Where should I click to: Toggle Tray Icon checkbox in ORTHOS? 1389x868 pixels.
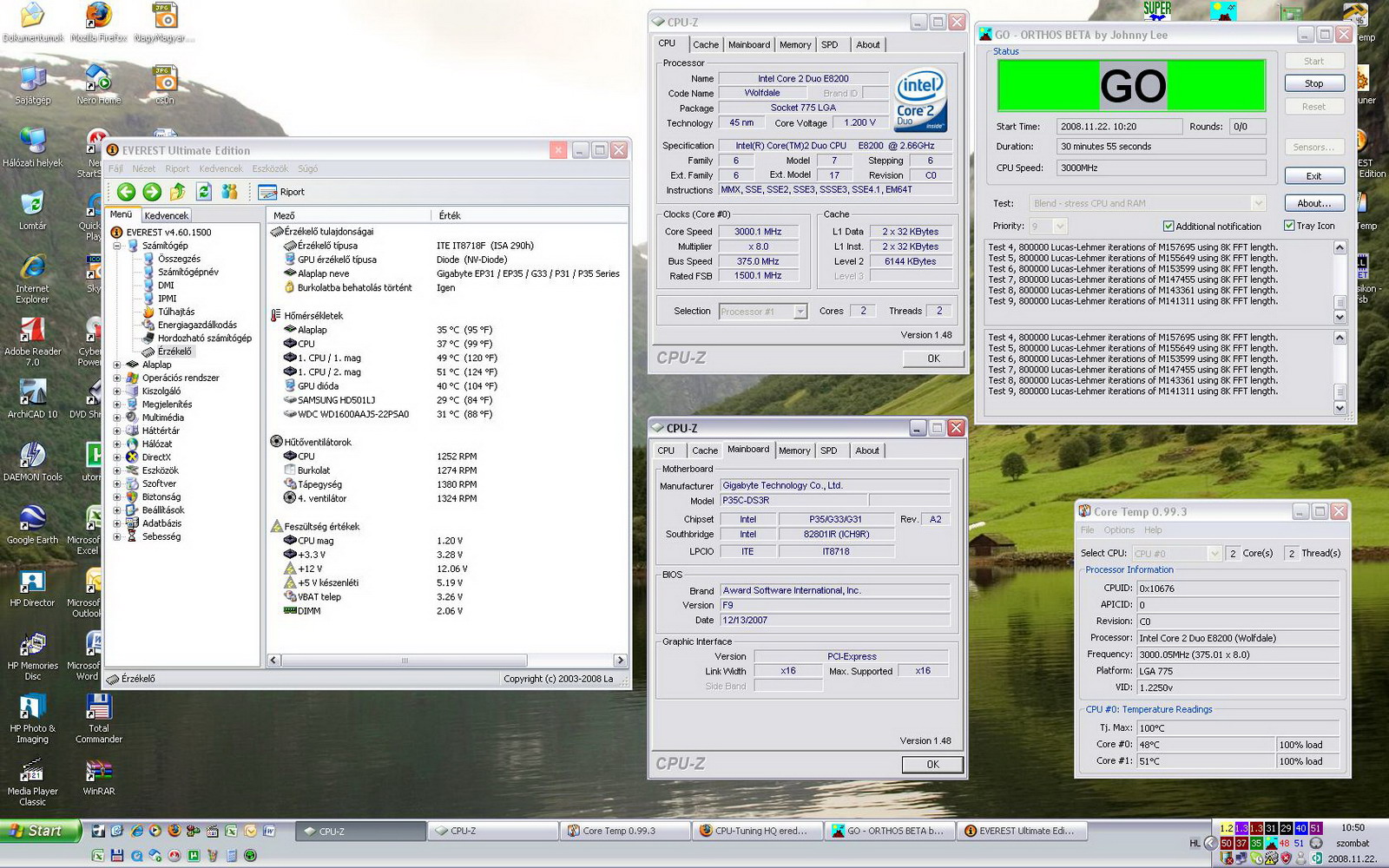1289,226
